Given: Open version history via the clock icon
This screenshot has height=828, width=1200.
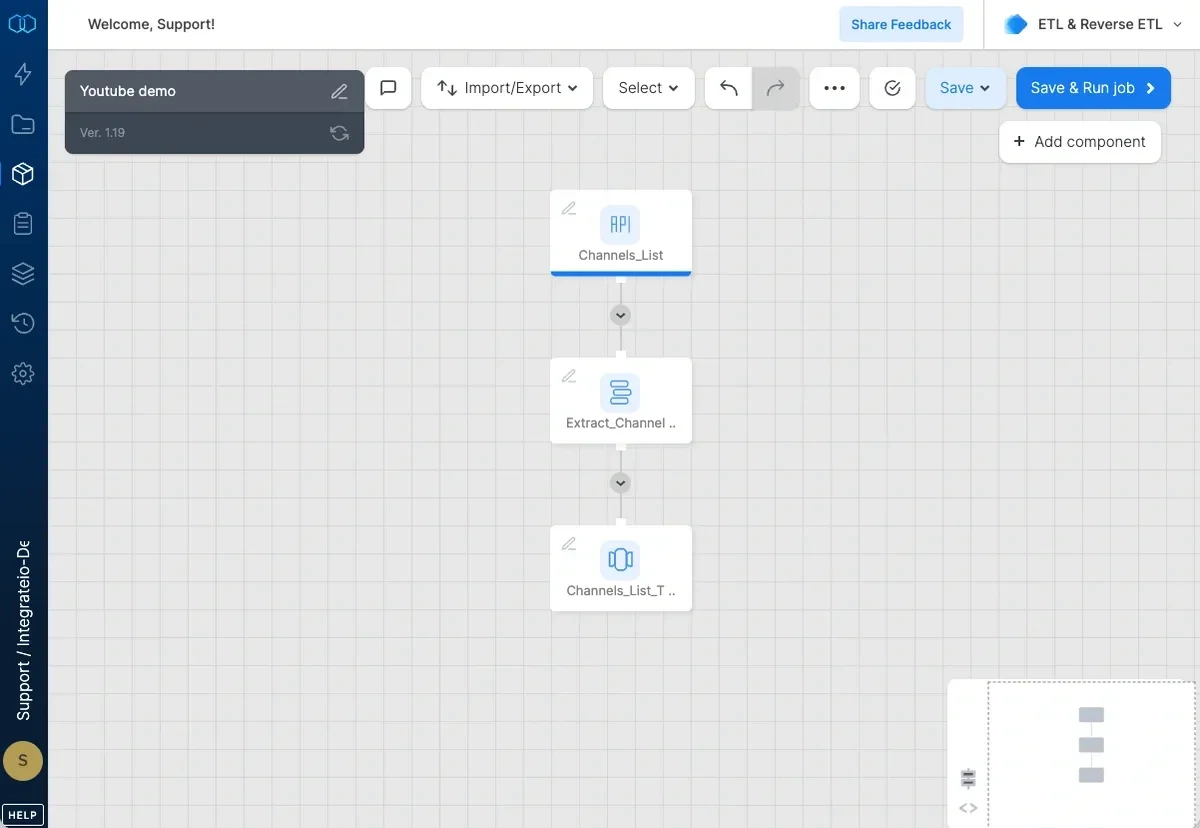Looking at the screenshot, I should tap(23, 323).
